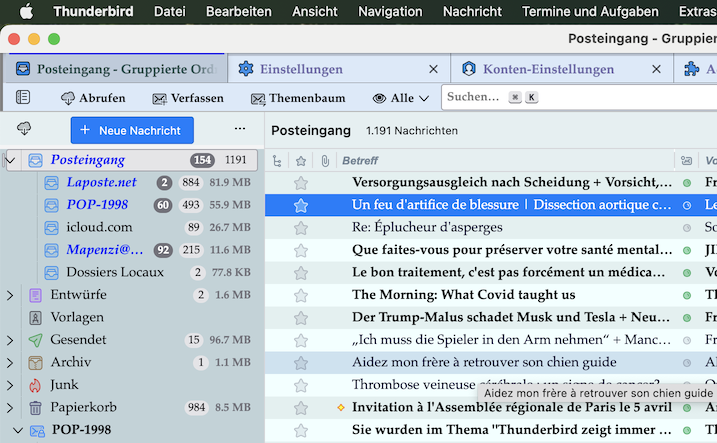Focus the Suchen search field
717x443 pixels.
click(579, 97)
